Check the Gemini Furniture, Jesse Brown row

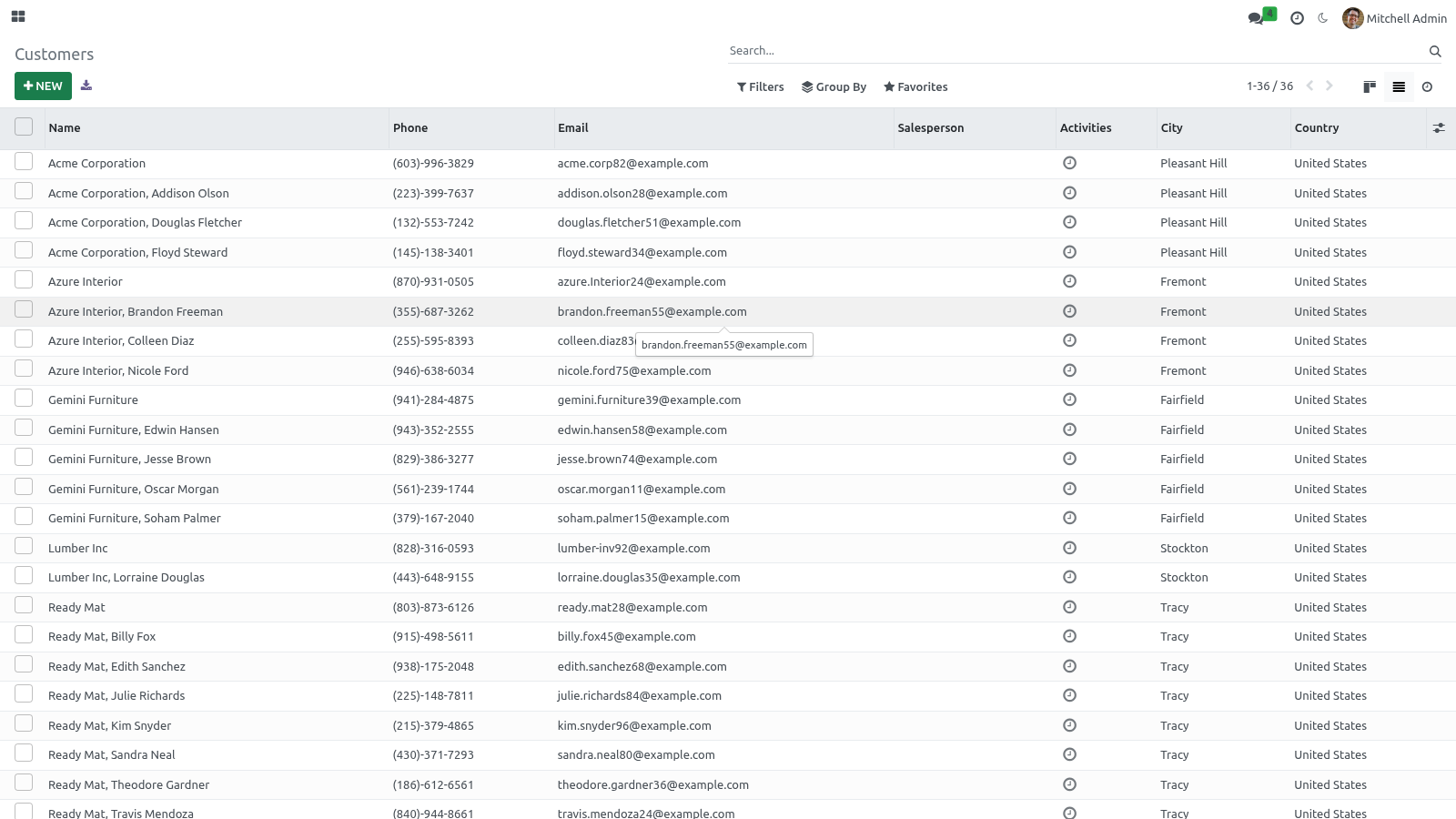pyautogui.click(x=24, y=457)
